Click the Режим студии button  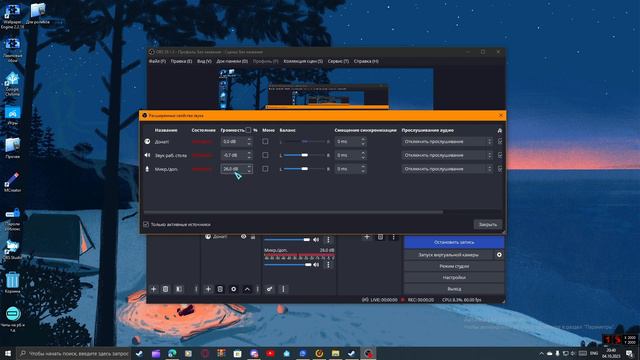454,266
